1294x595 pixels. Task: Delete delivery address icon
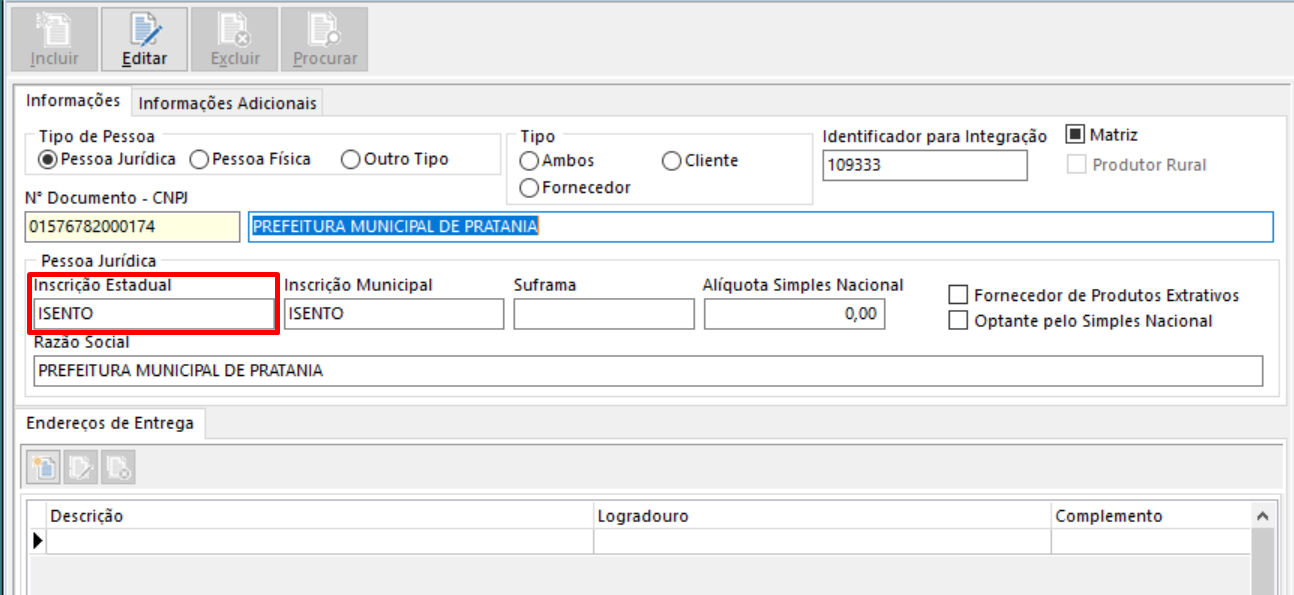pos(119,467)
